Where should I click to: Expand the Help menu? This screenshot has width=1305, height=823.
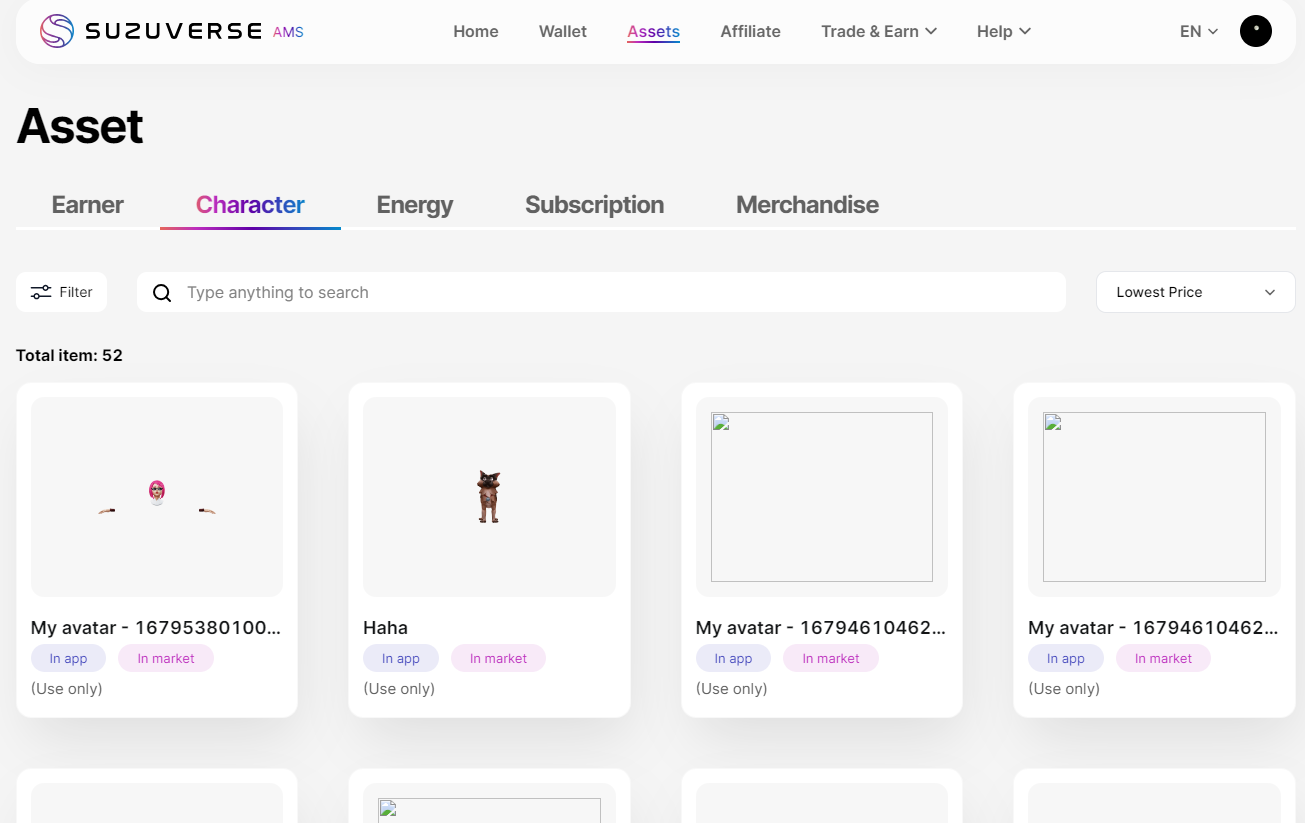click(x=1002, y=31)
